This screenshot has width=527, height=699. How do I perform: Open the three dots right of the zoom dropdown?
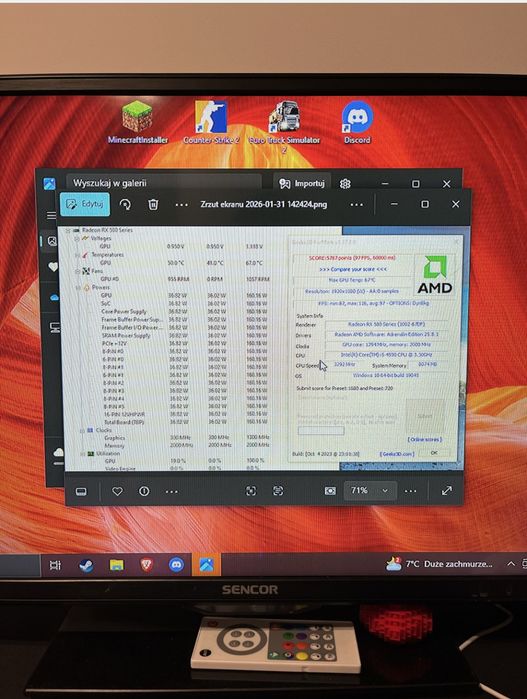(411, 491)
